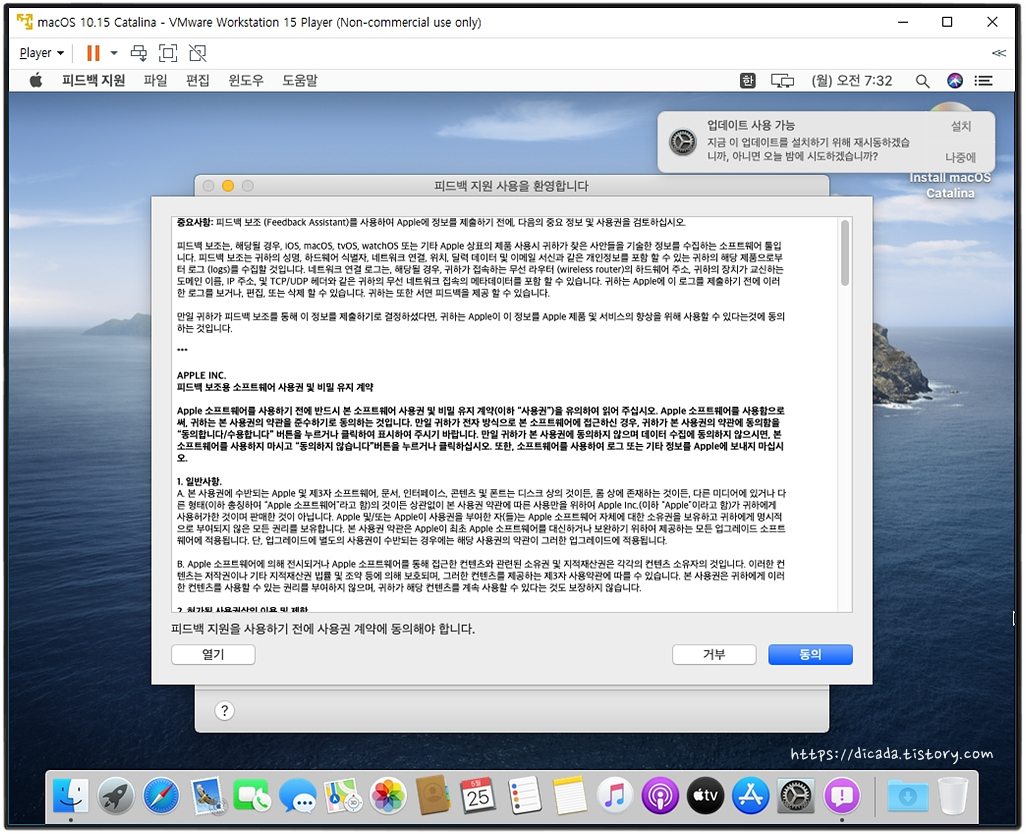Screen dimensions: 1026x834
Task: Open Podcasts from the Dock
Action: (660, 795)
